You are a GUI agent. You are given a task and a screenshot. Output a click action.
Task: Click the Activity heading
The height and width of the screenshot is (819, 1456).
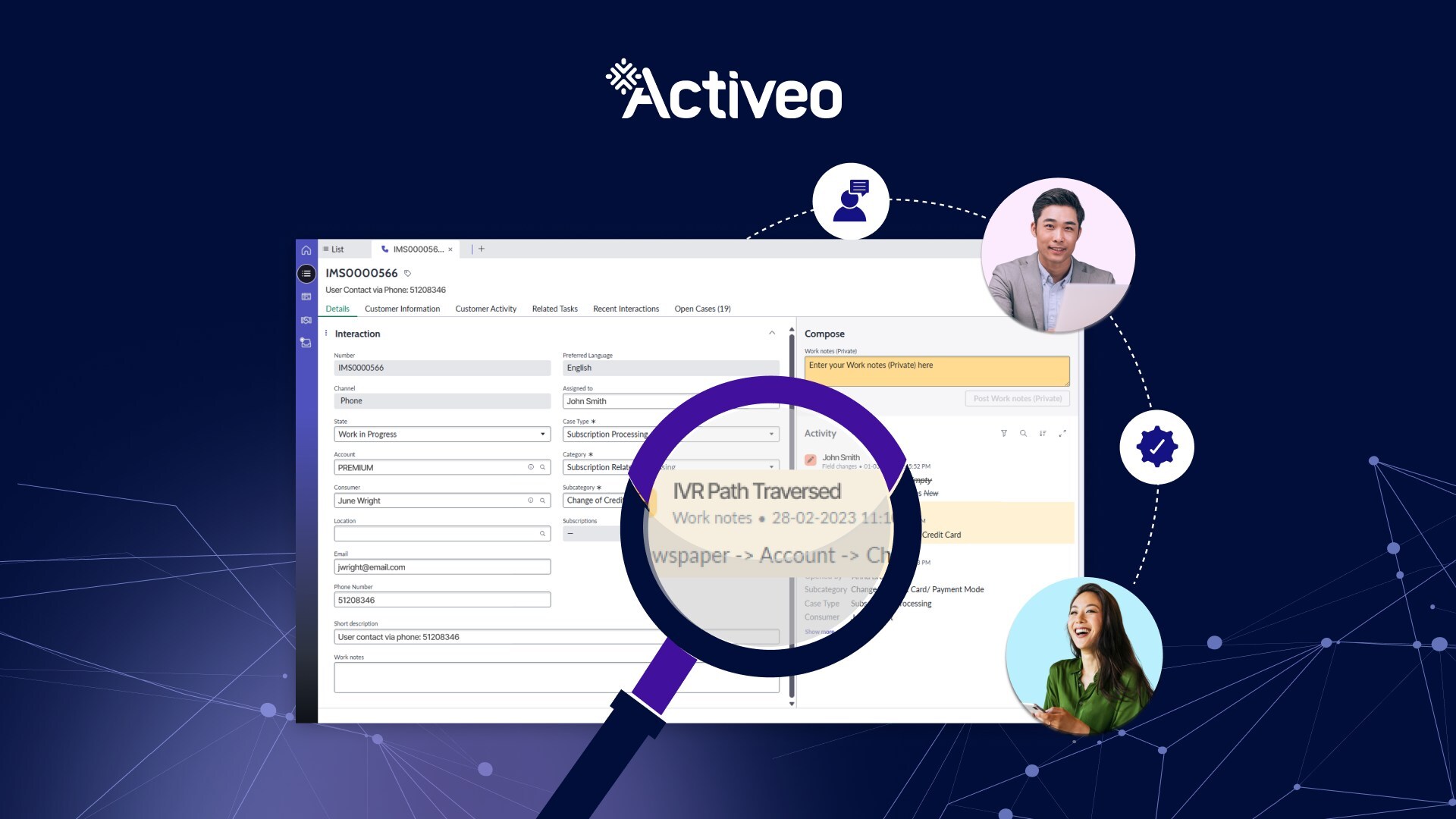[820, 434]
